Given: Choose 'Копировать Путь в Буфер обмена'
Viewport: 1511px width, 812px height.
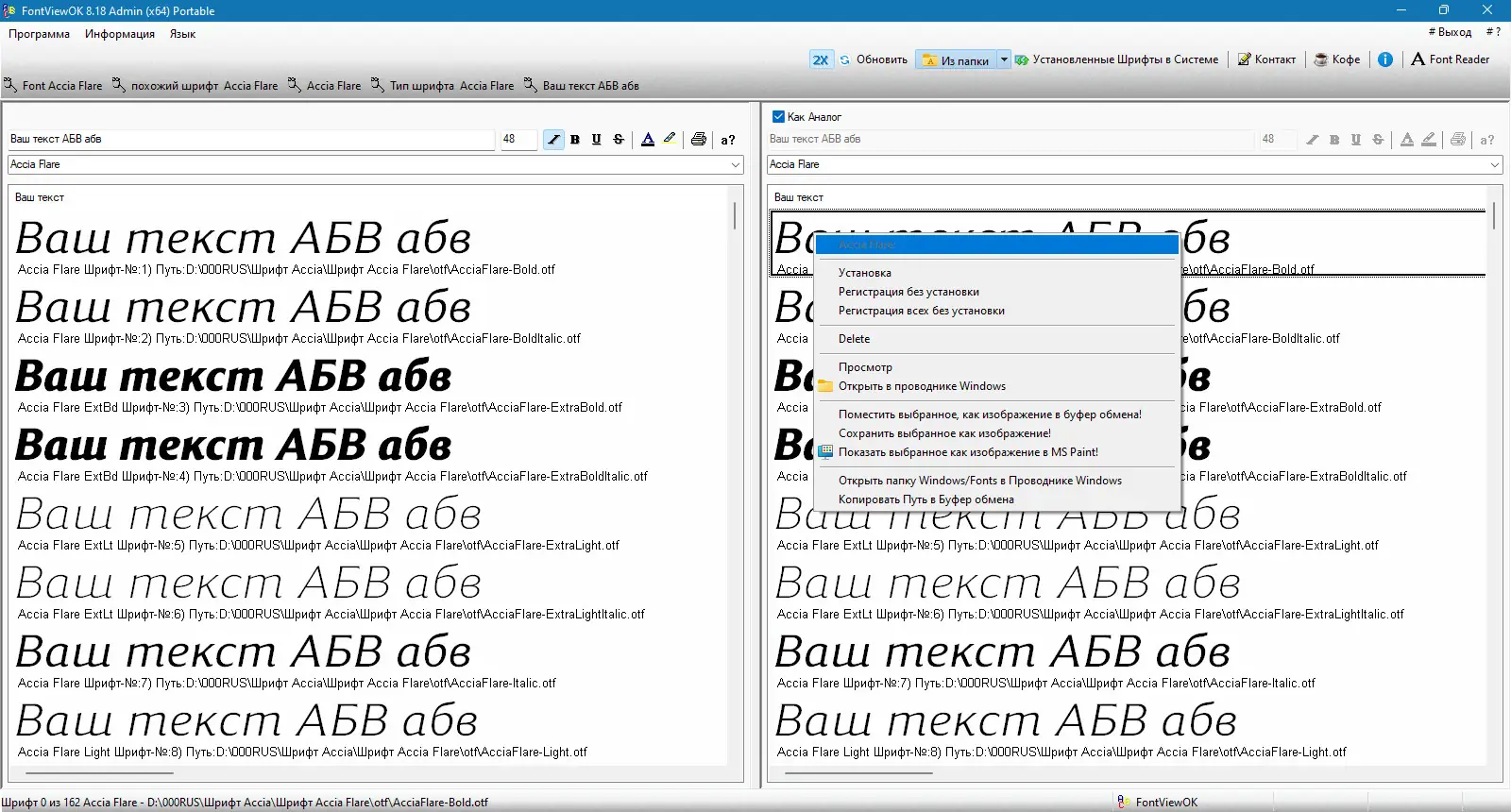Looking at the screenshot, I should coord(997,499).
